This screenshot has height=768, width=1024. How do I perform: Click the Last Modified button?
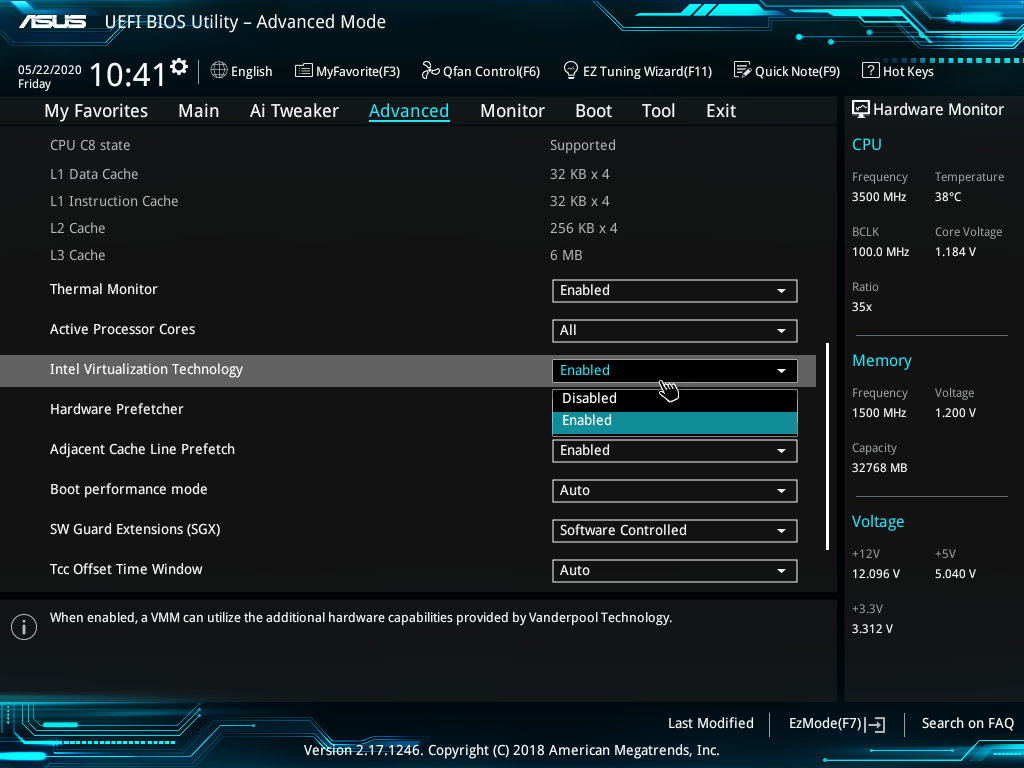click(x=710, y=724)
